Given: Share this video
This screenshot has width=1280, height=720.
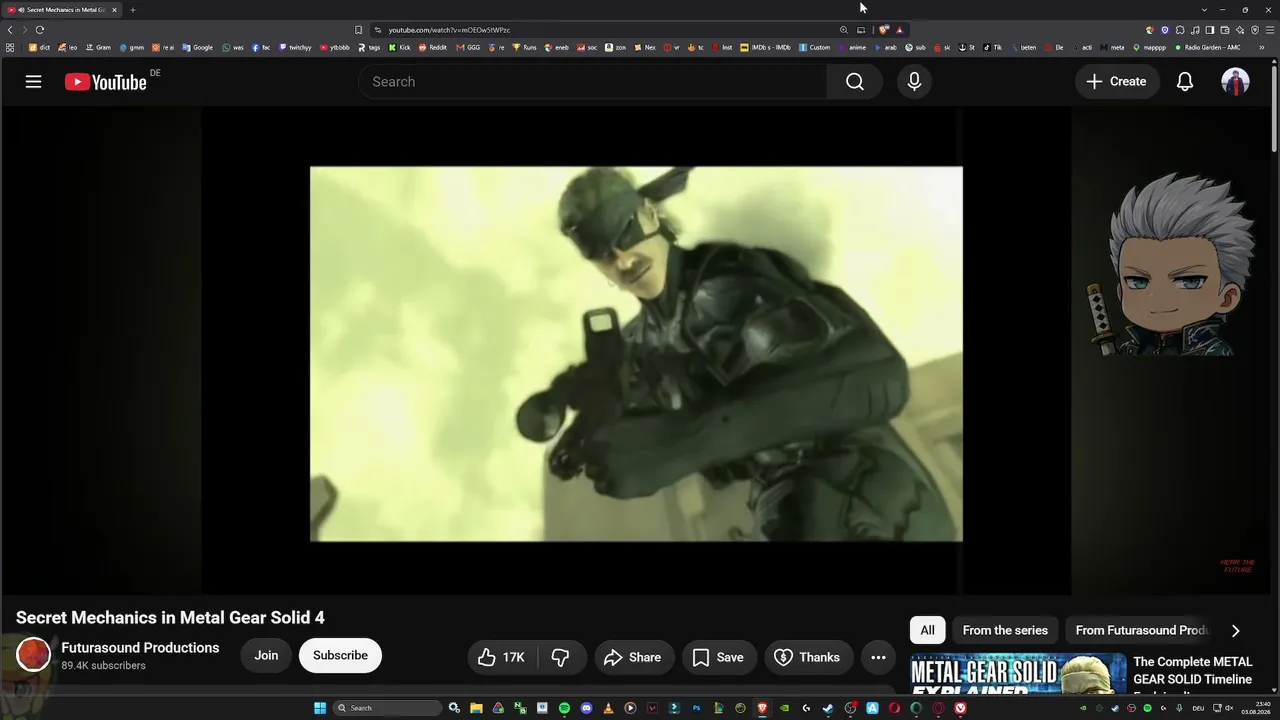Looking at the screenshot, I should 634,657.
